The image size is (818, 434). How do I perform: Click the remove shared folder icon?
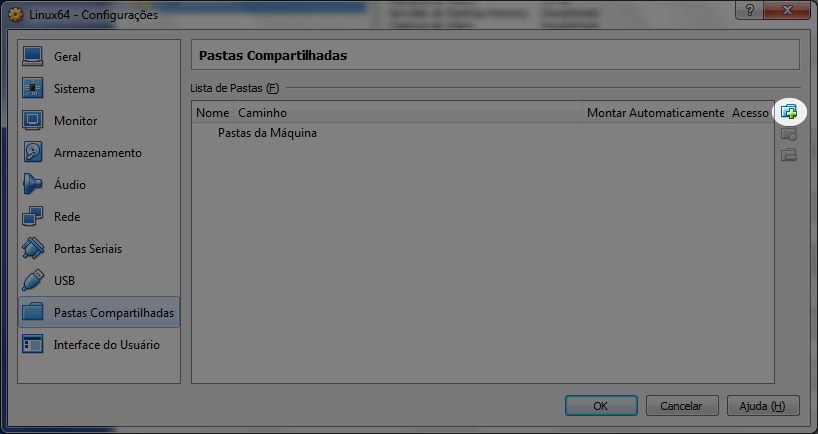[789, 155]
